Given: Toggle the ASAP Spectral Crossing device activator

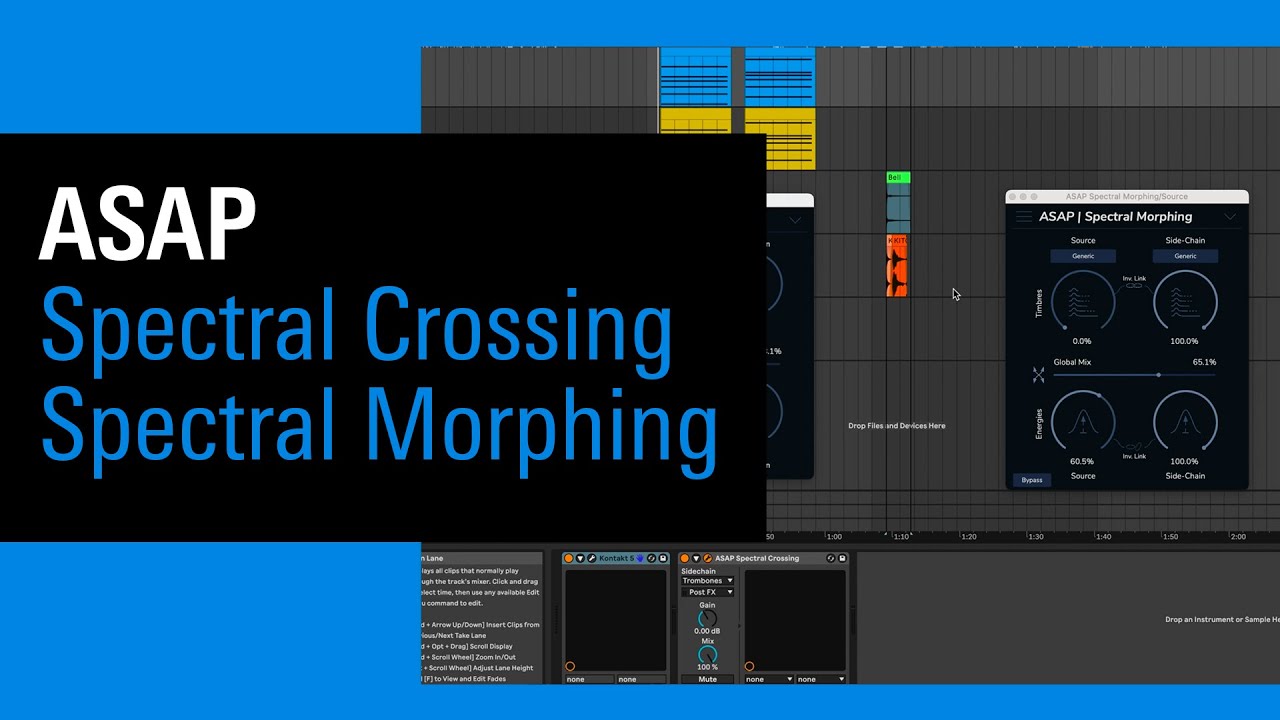Looking at the screenshot, I should (x=684, y=558).
